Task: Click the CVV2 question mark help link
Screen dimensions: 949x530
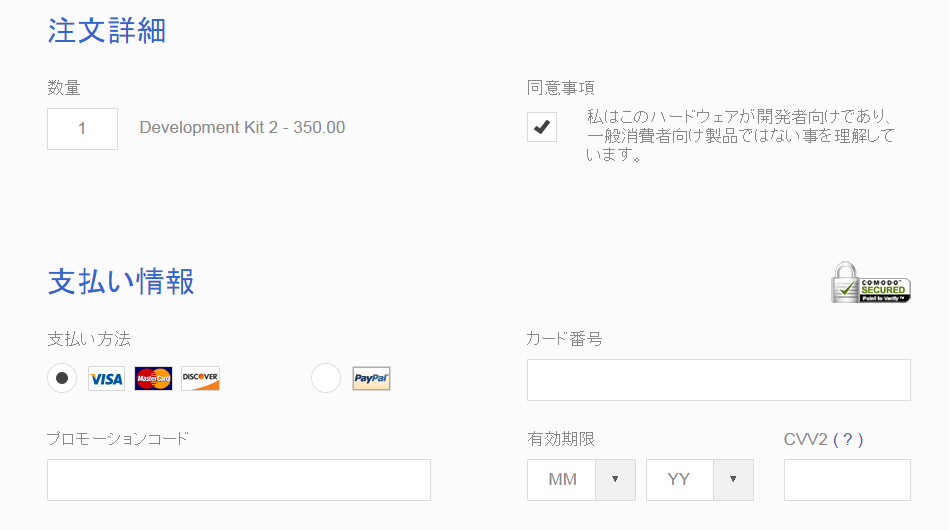Action: (848, 439)
